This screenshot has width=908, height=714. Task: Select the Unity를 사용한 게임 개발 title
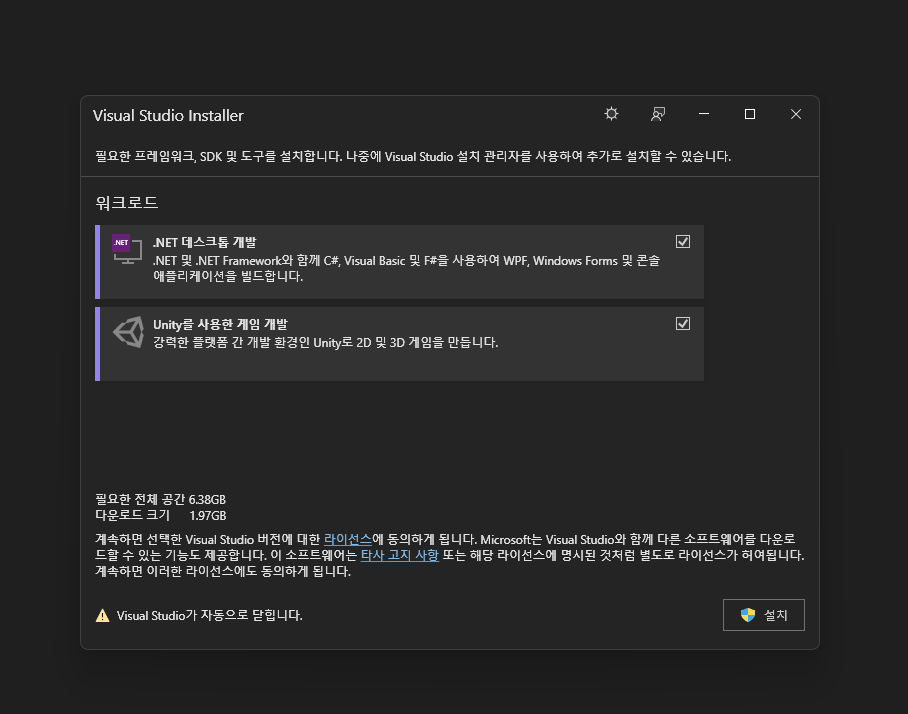click(x=220, y=324)
